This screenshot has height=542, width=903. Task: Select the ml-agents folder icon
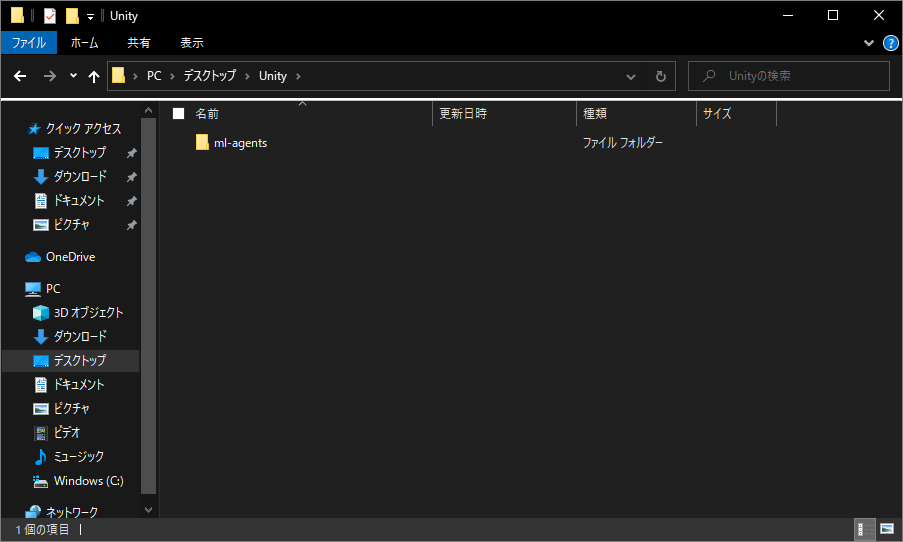202,142
